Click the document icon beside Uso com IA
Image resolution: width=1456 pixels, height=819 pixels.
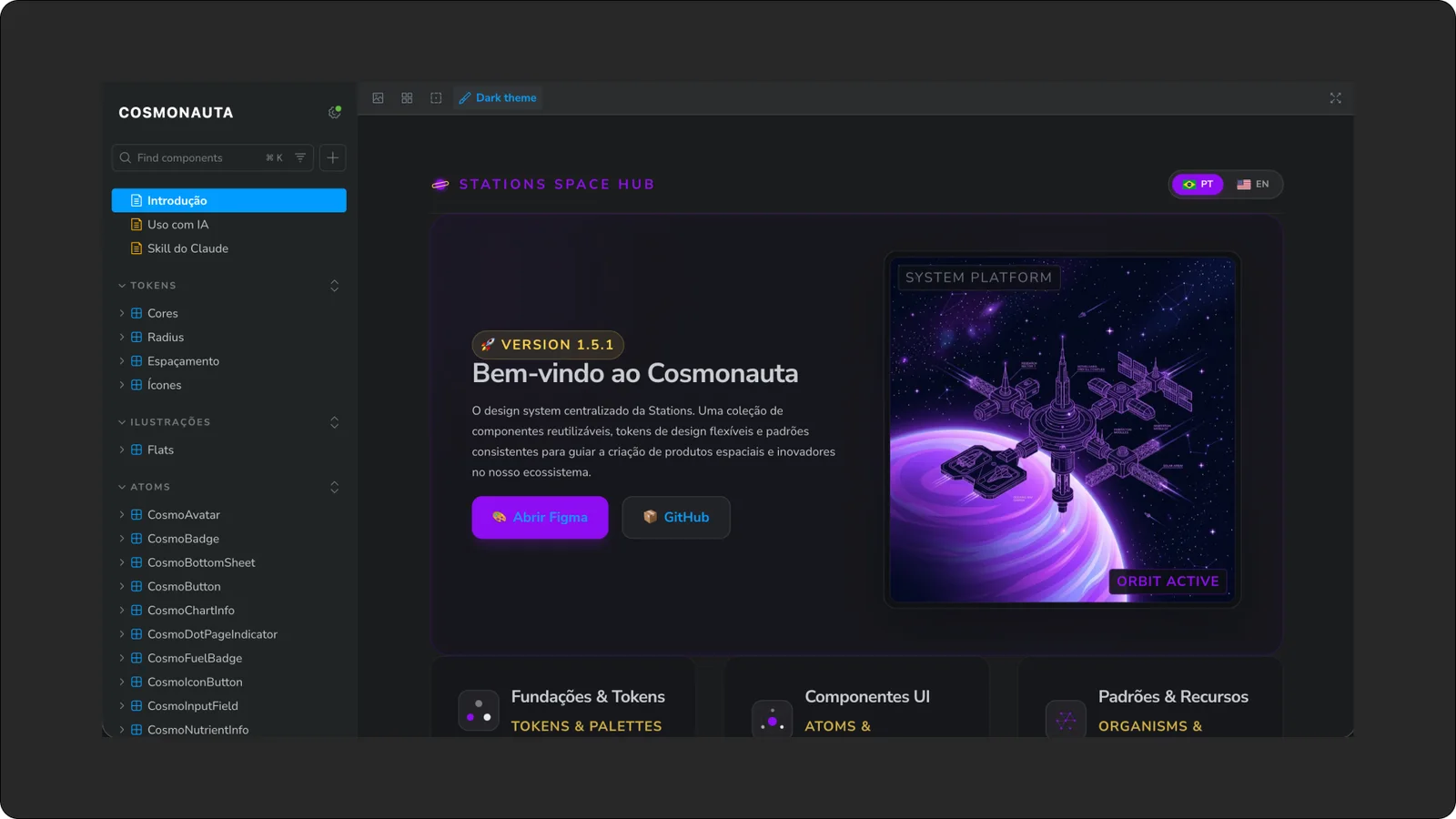[x=136, y=225]
